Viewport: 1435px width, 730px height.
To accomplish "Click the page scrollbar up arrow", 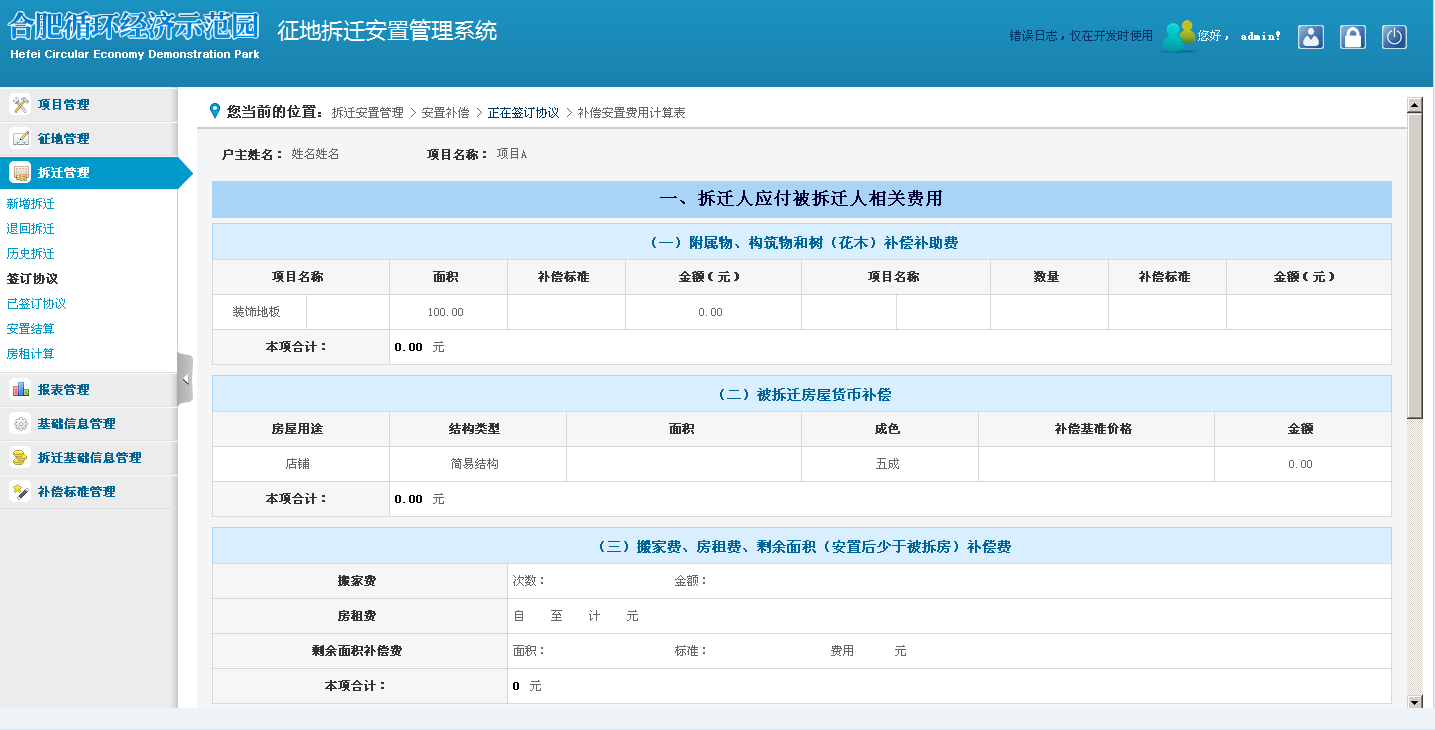I will click(1414, 104).
